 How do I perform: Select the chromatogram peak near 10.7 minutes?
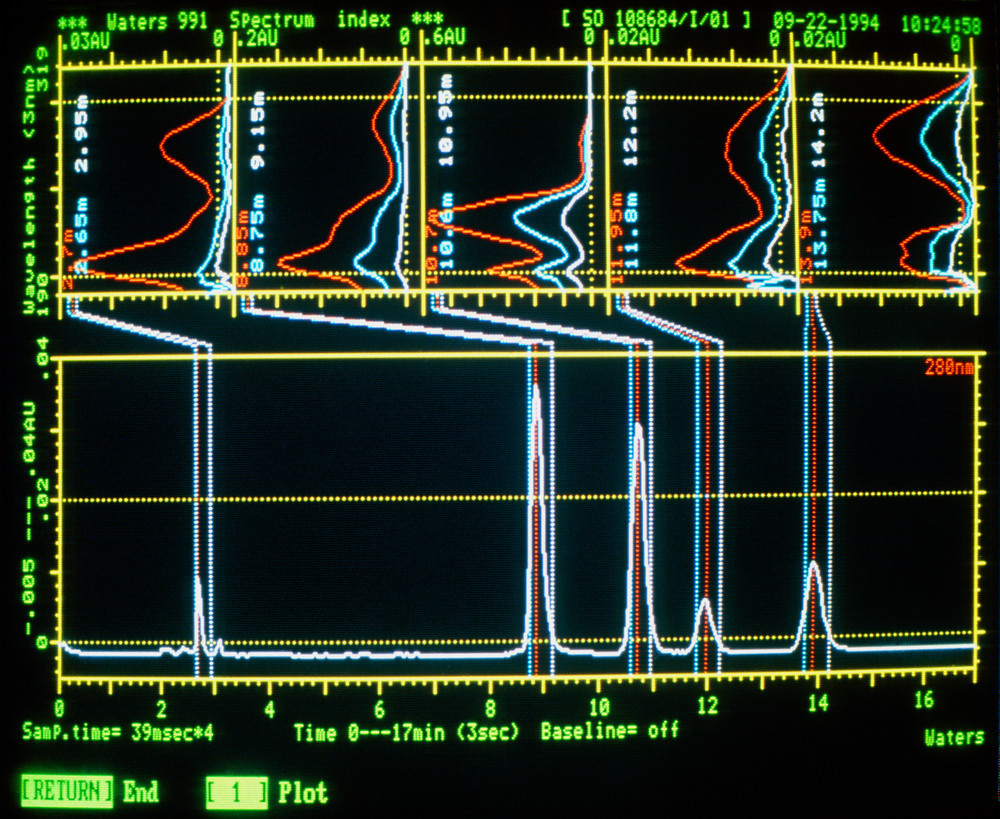coord(638,536)
